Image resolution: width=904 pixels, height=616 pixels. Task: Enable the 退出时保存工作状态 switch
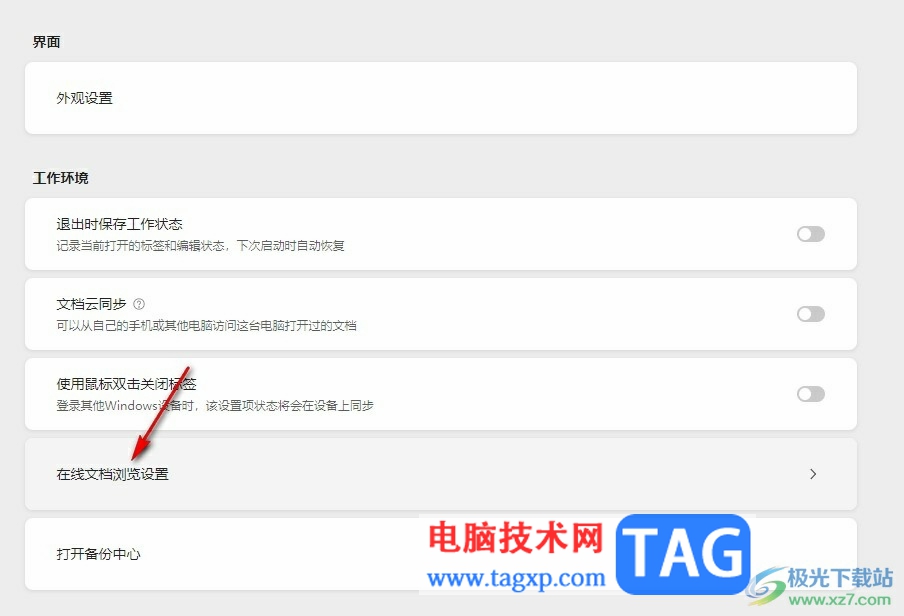pos(811,234)
